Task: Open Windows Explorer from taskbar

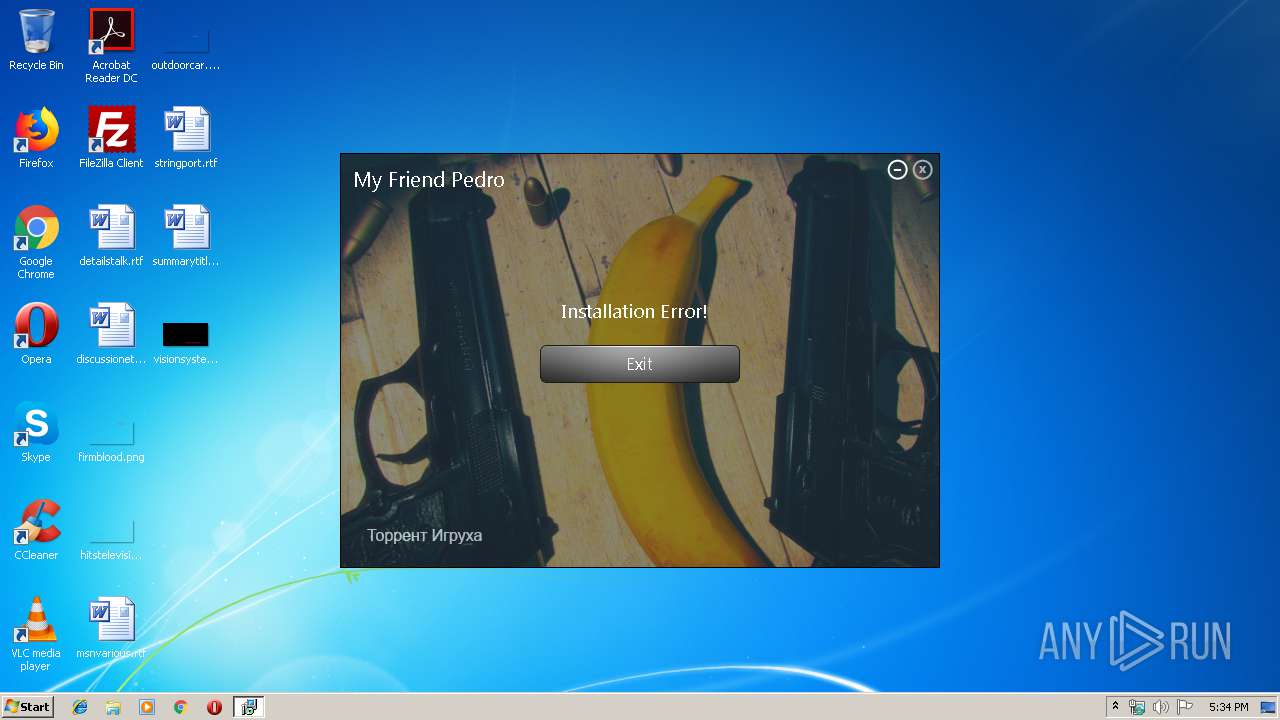Action: (x=113, y=707)
